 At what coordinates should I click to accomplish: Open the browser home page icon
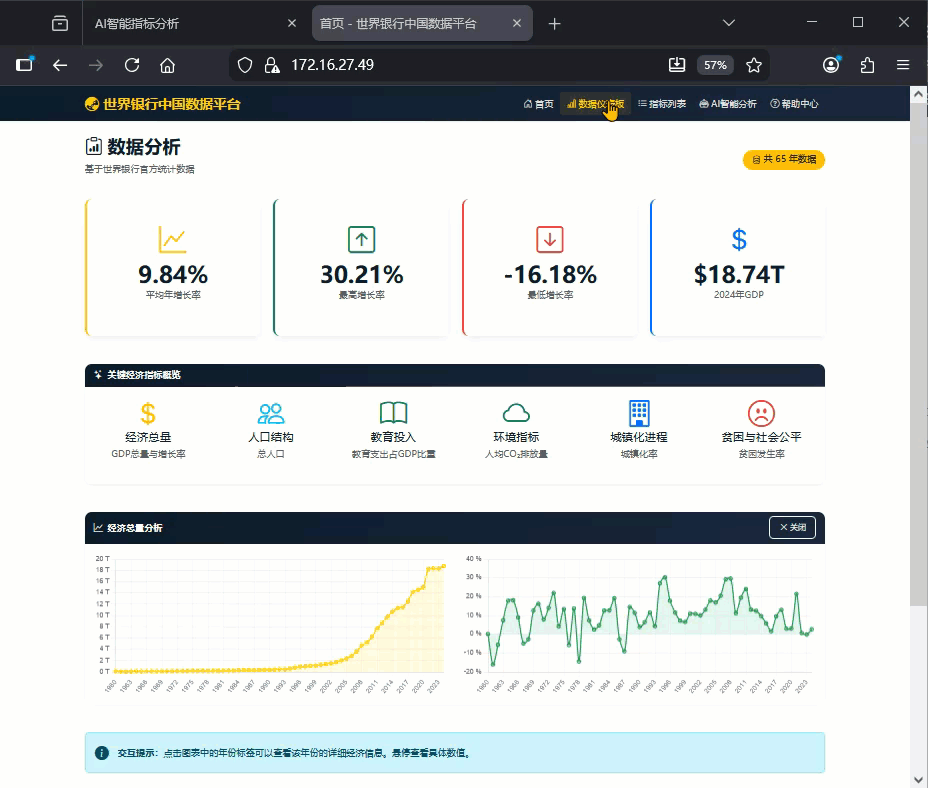coord(167,65)
